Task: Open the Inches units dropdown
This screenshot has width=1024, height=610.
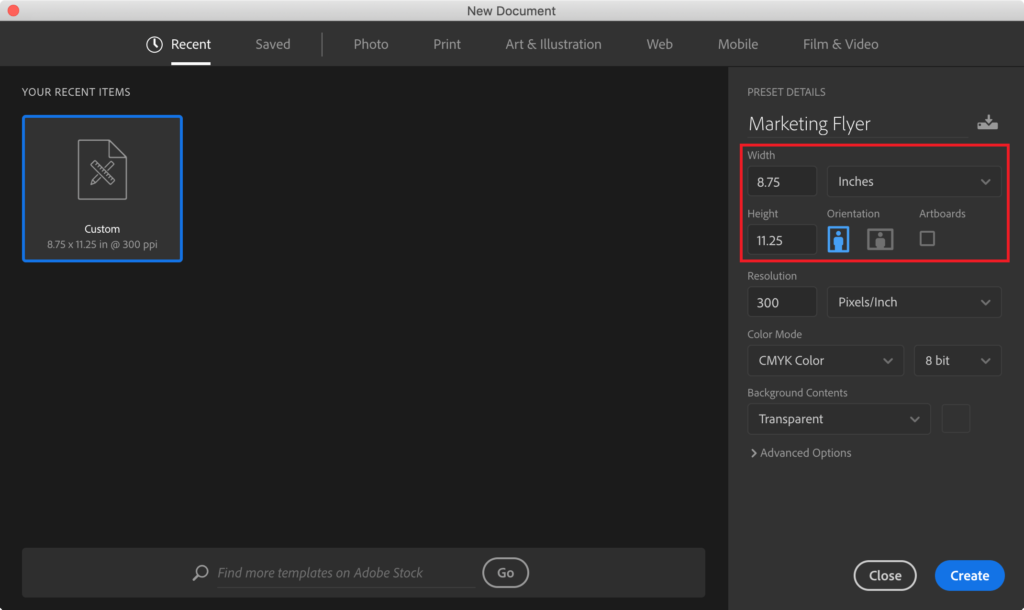Action: [913, 182]
